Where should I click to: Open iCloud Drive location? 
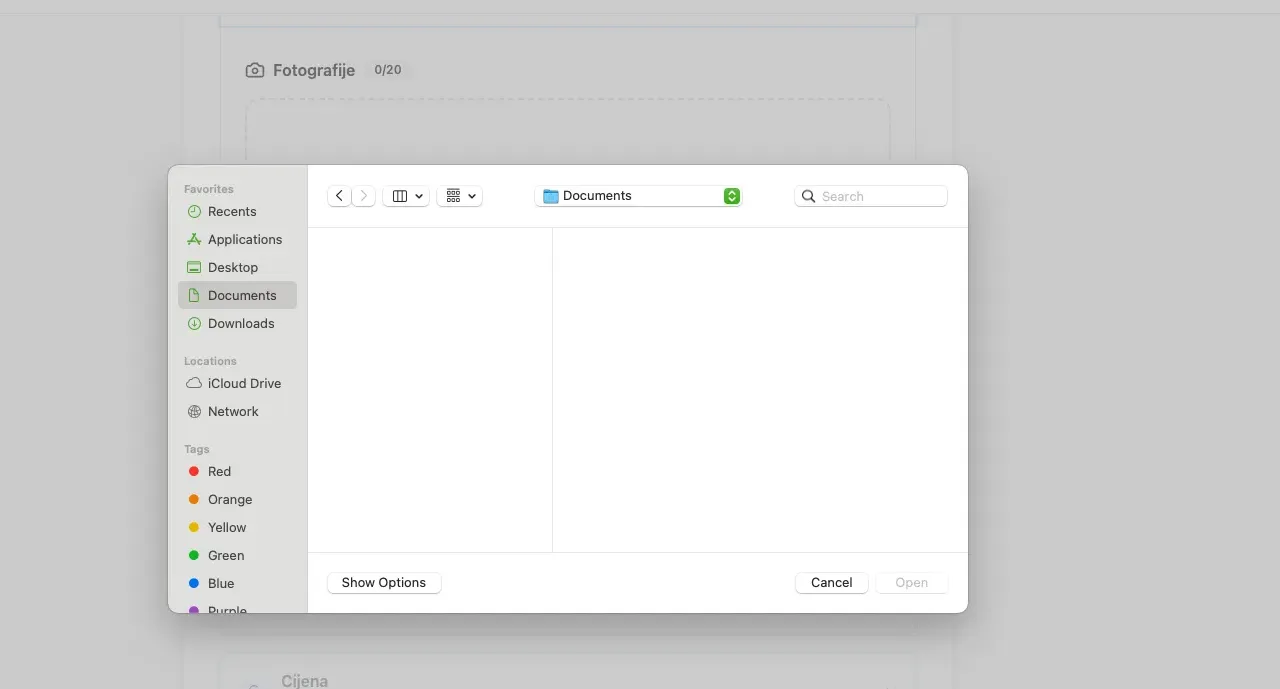pos(244,384)
